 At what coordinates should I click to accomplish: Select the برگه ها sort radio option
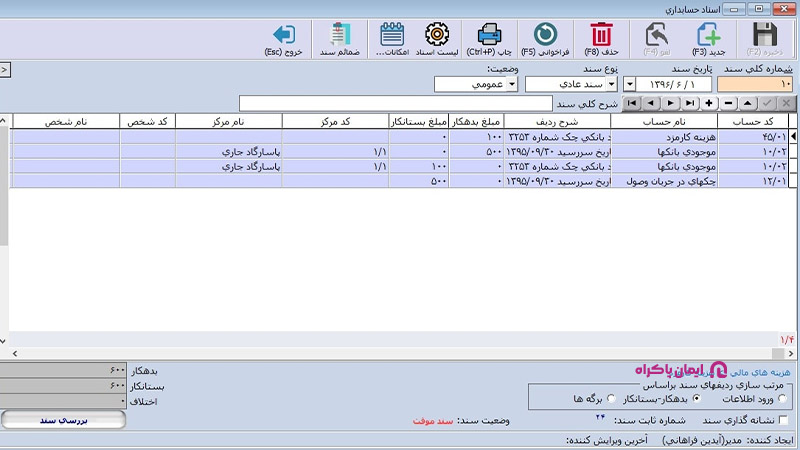(x=611, y=399)
